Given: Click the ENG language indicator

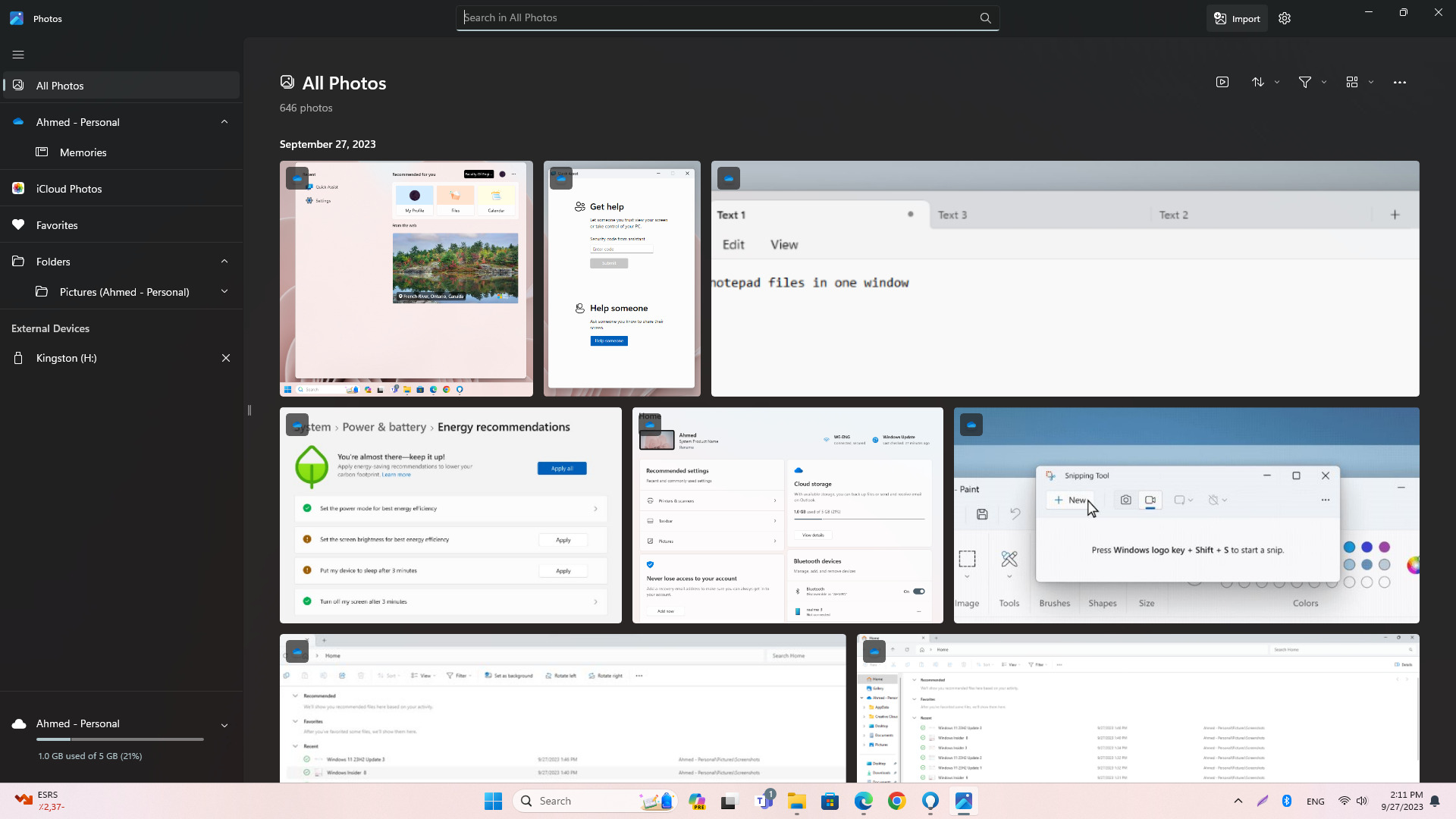Looking at the screenshot, I should [x=1316, y=801].
